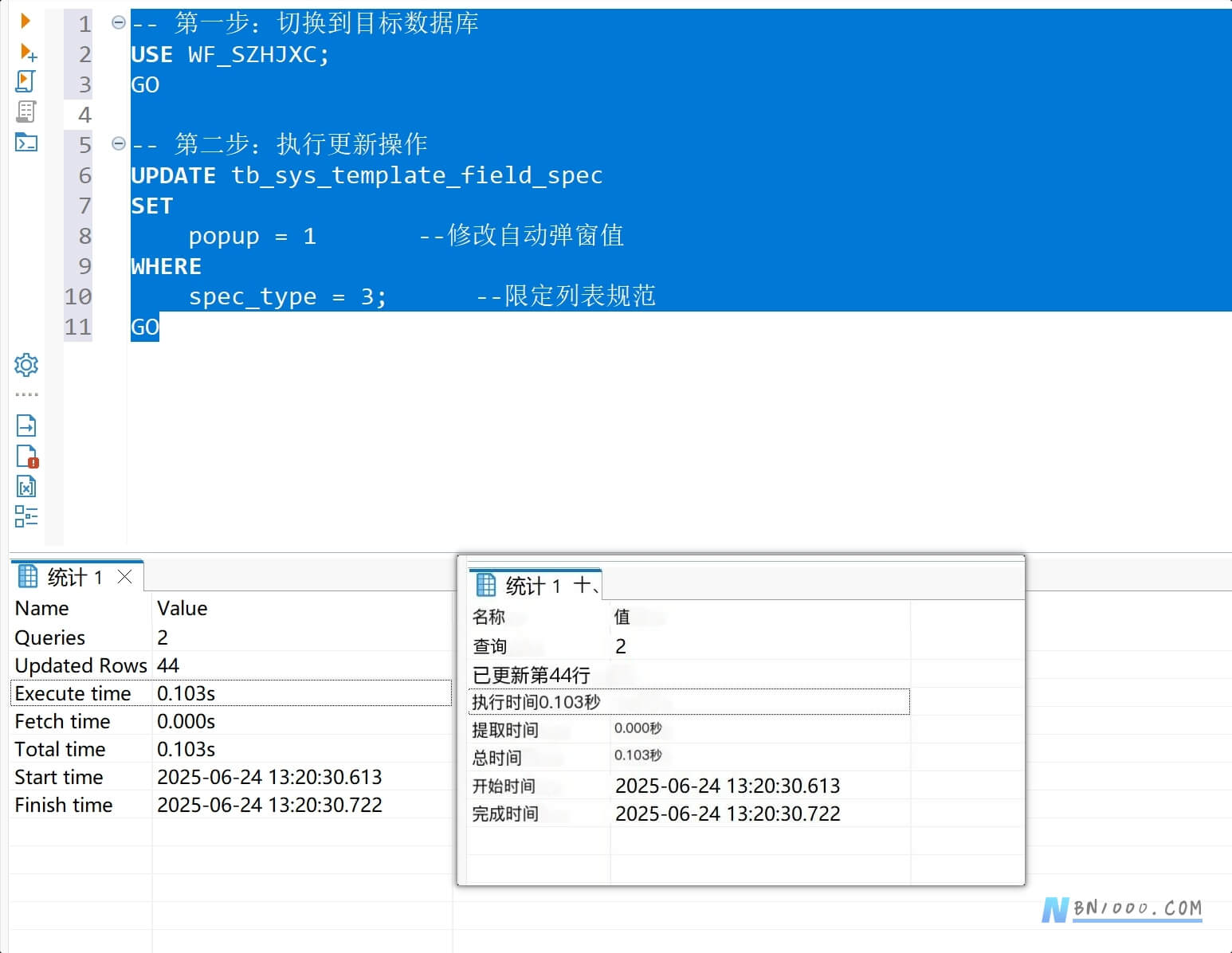Image resolution: width=1232 pixels, height=953 pixels.
Task: Select the Finish time row label
Action: (63, 805)
